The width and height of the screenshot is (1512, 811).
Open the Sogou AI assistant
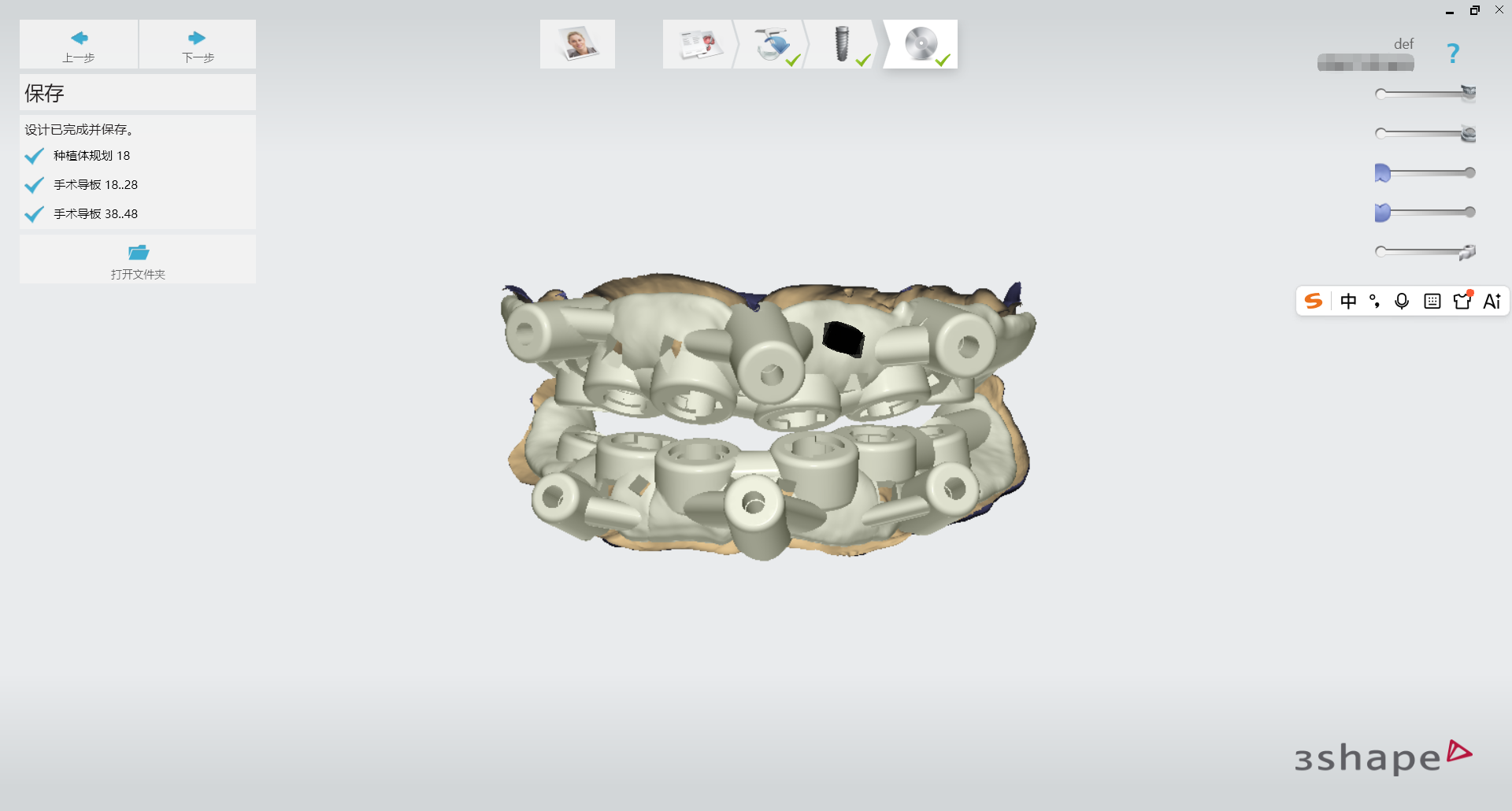(x=1492, y=301)
